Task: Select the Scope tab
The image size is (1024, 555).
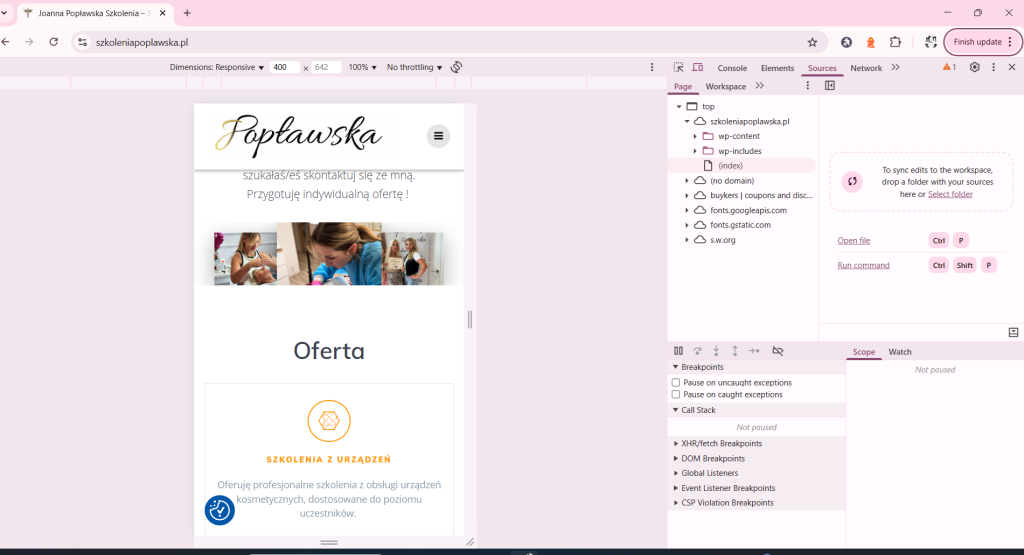Action: pyautogui.click(x=863, y=352)
